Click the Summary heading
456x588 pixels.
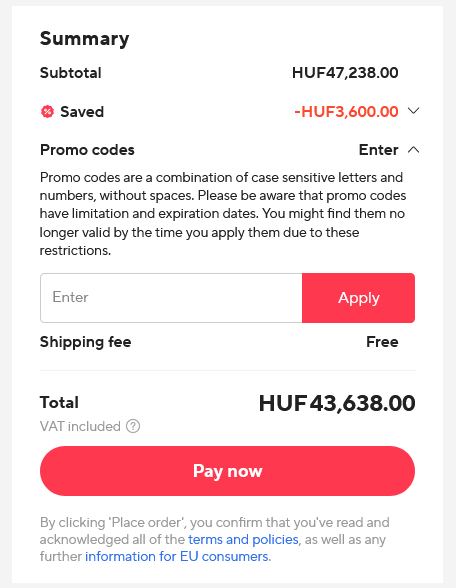coord(84,39)
